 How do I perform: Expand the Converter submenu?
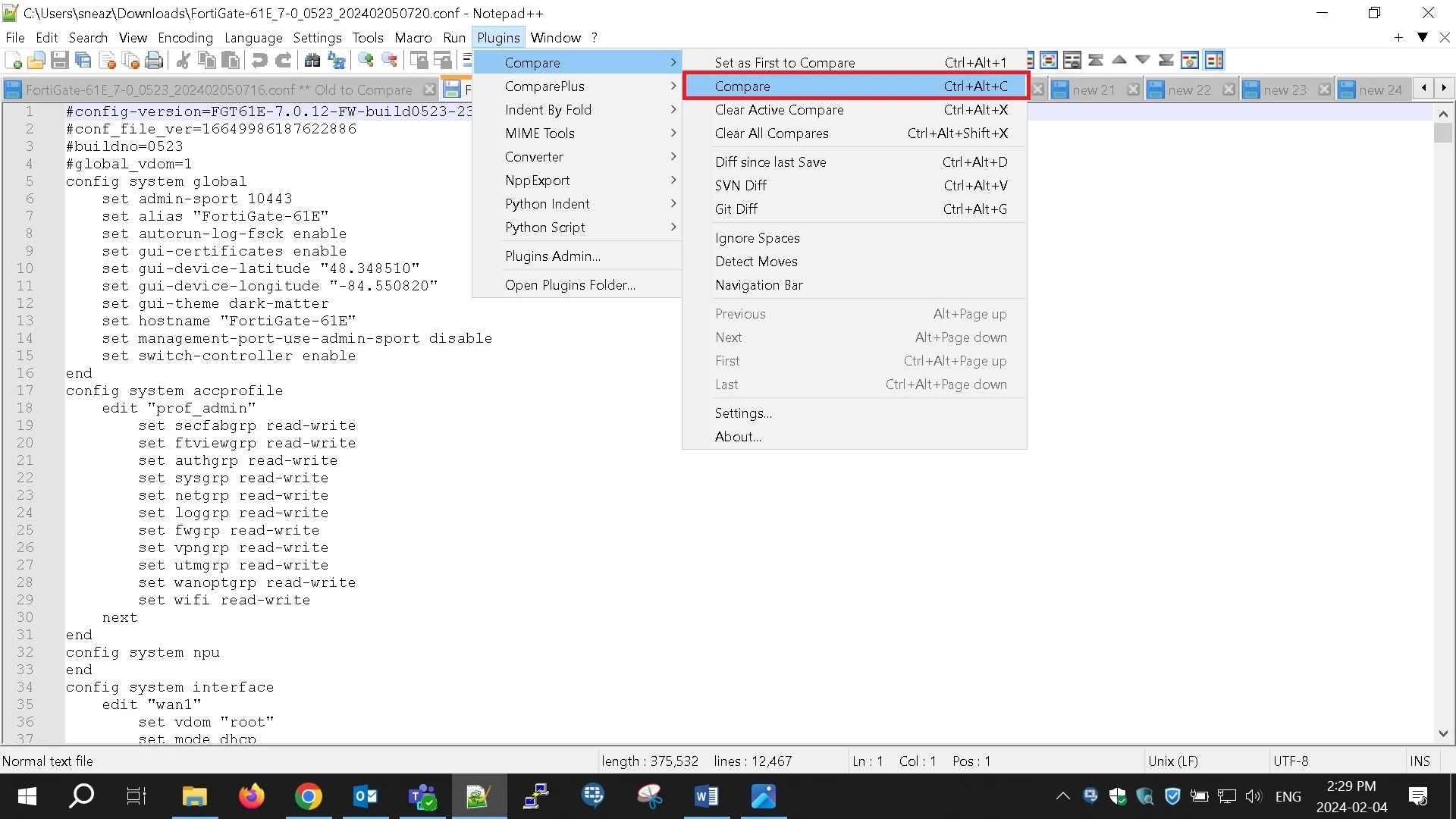tap(578, 157)
